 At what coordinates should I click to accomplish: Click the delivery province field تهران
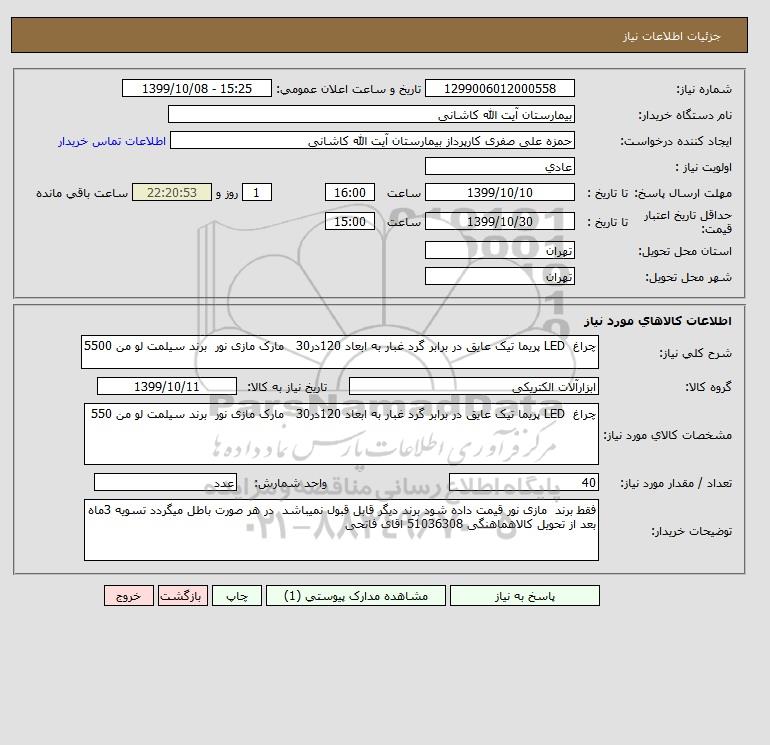[500, 250]
